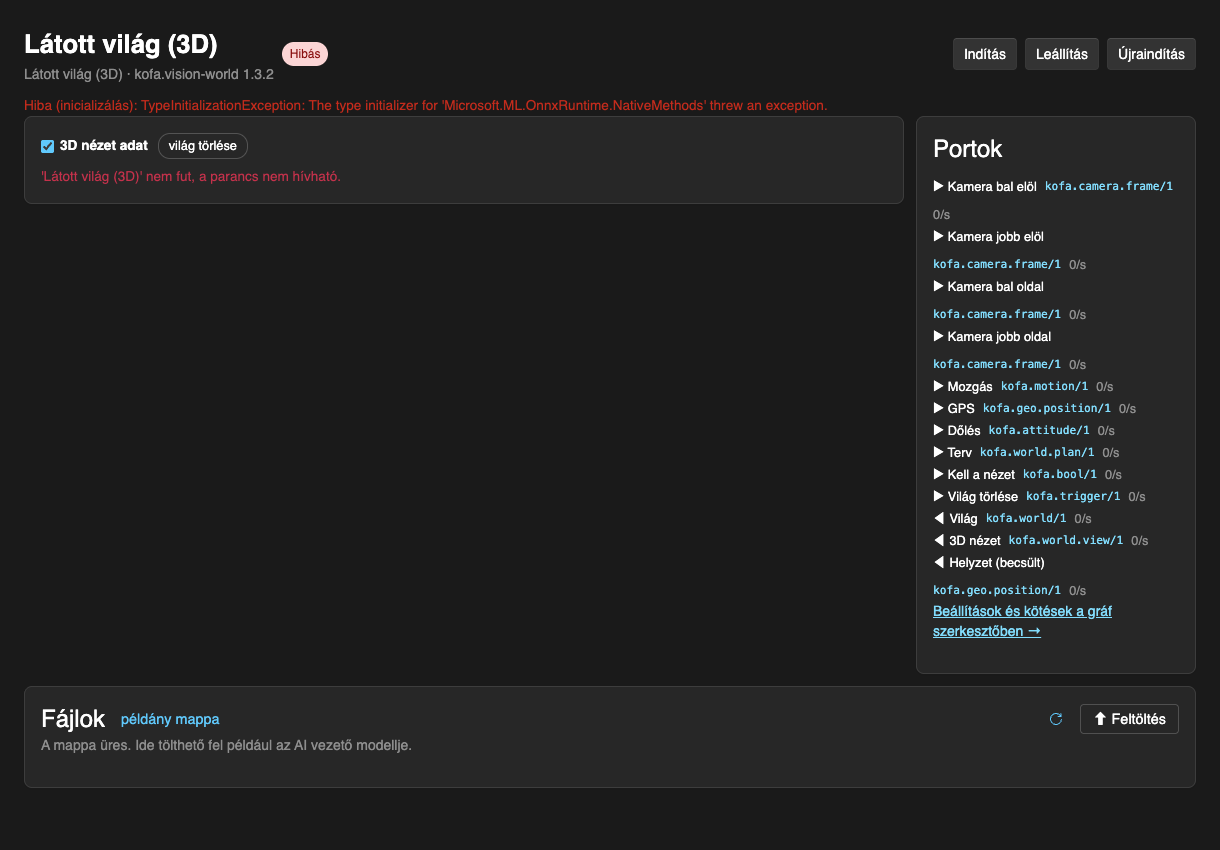1220x850 pixels.
Task: Click the 'nem fut, a parancs nem hívható' warning
Action: (x=191, y=176)
